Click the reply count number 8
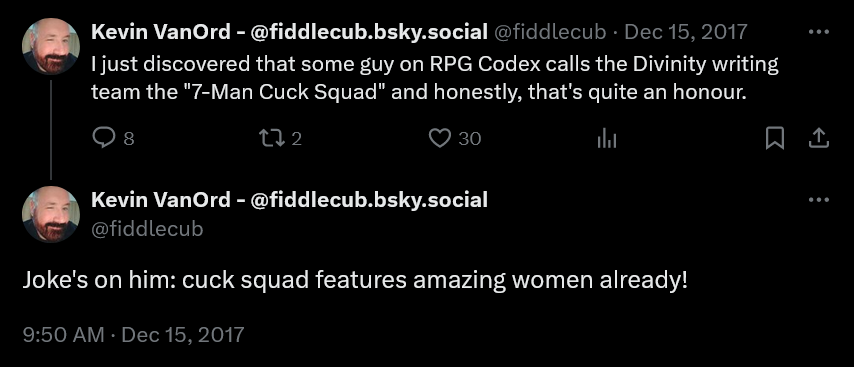Viewport: 854px width, 367px height. (x=129, y=139)
